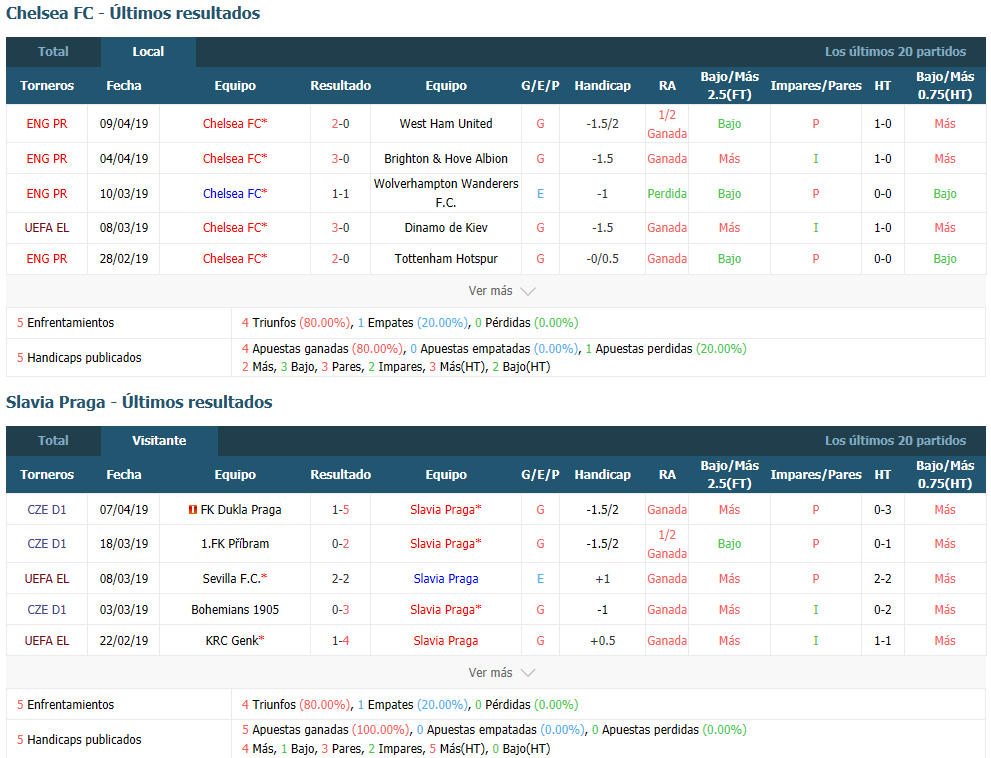The width and height of the screenshot is (991, 758).
Task: Click red flag icon next to FK Dukla Praga
Action: tap(193, 510)
